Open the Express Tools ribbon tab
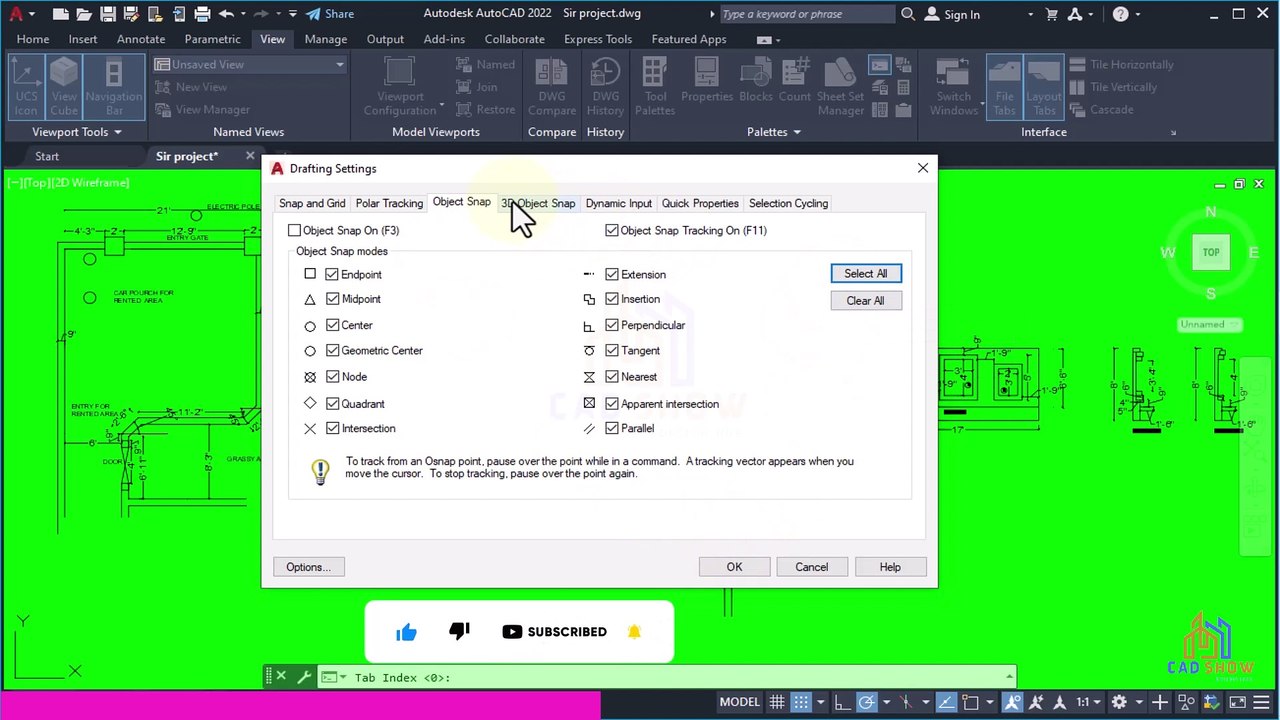The width and height of the screenshot is (1280, 720). pyautogui.click(x=598, y=39)
